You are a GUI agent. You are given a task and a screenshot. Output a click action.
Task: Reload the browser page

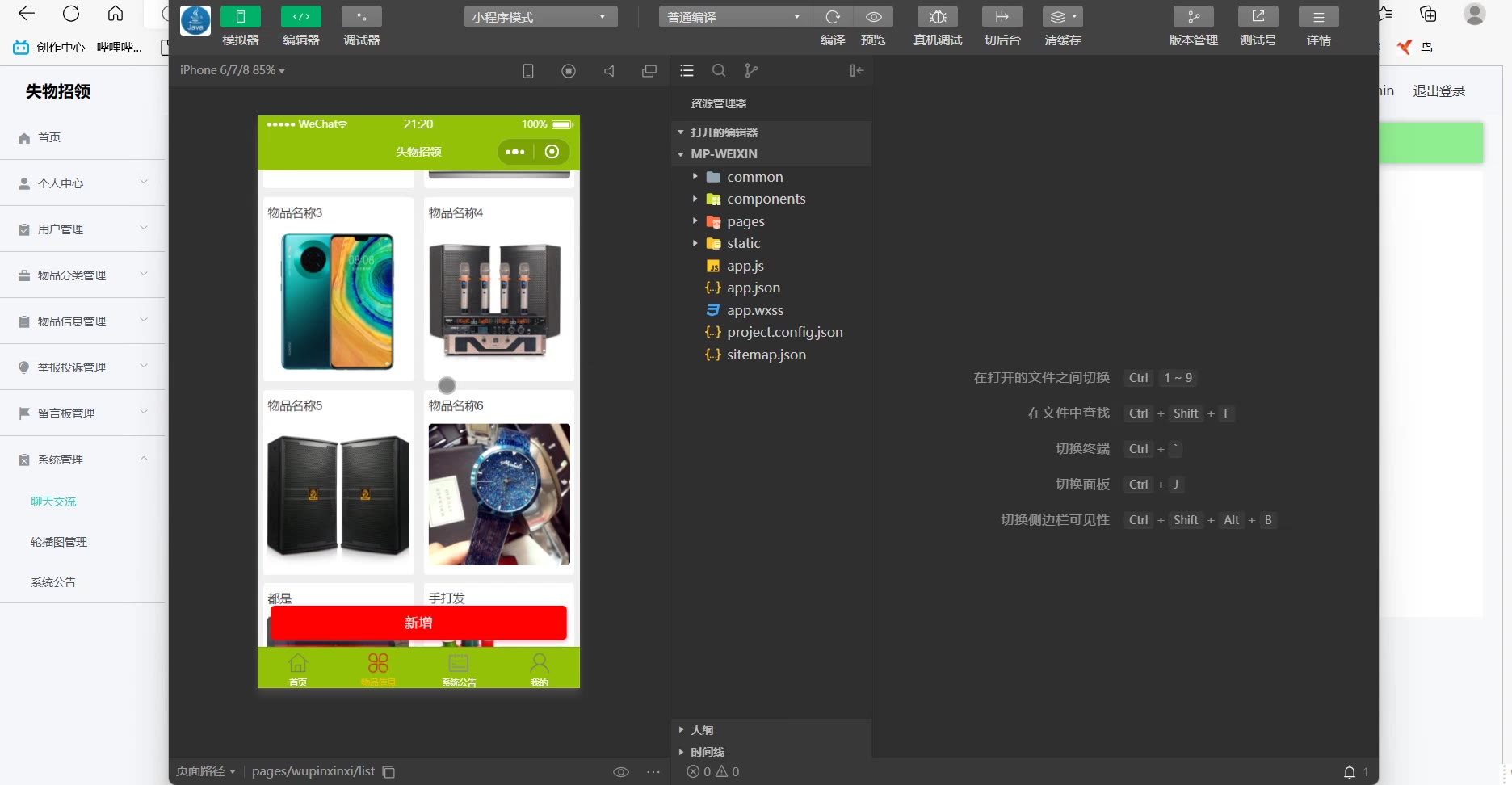(71, 14)
